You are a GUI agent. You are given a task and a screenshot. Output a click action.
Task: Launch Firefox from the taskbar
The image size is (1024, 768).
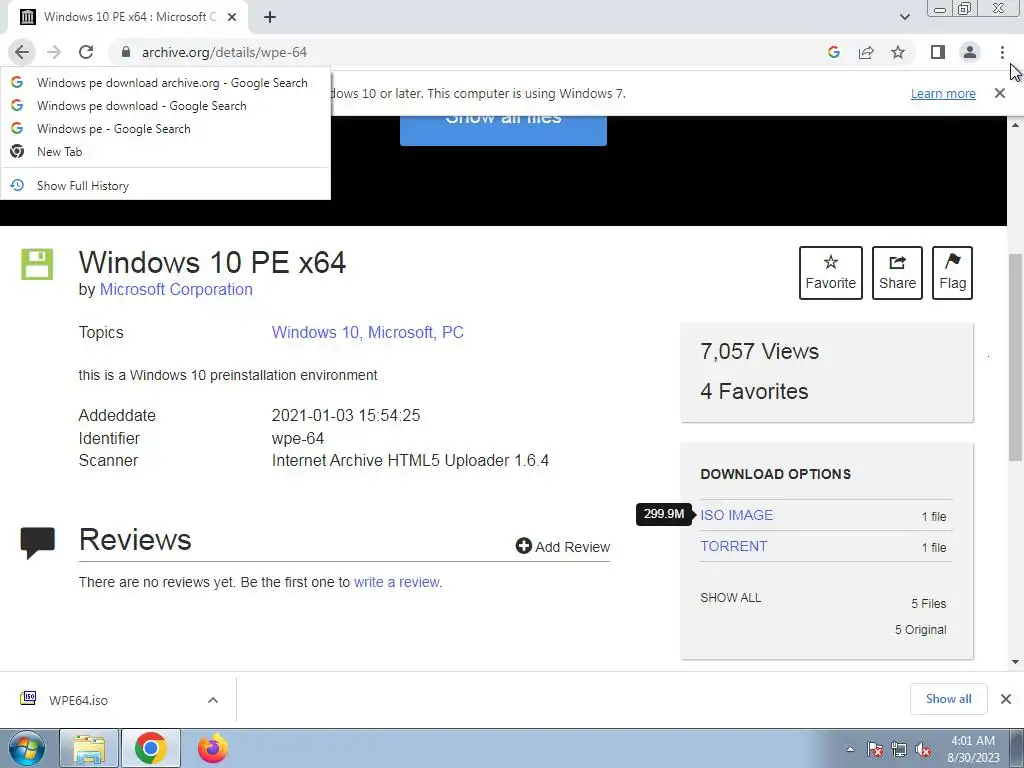tap(213, 748)
